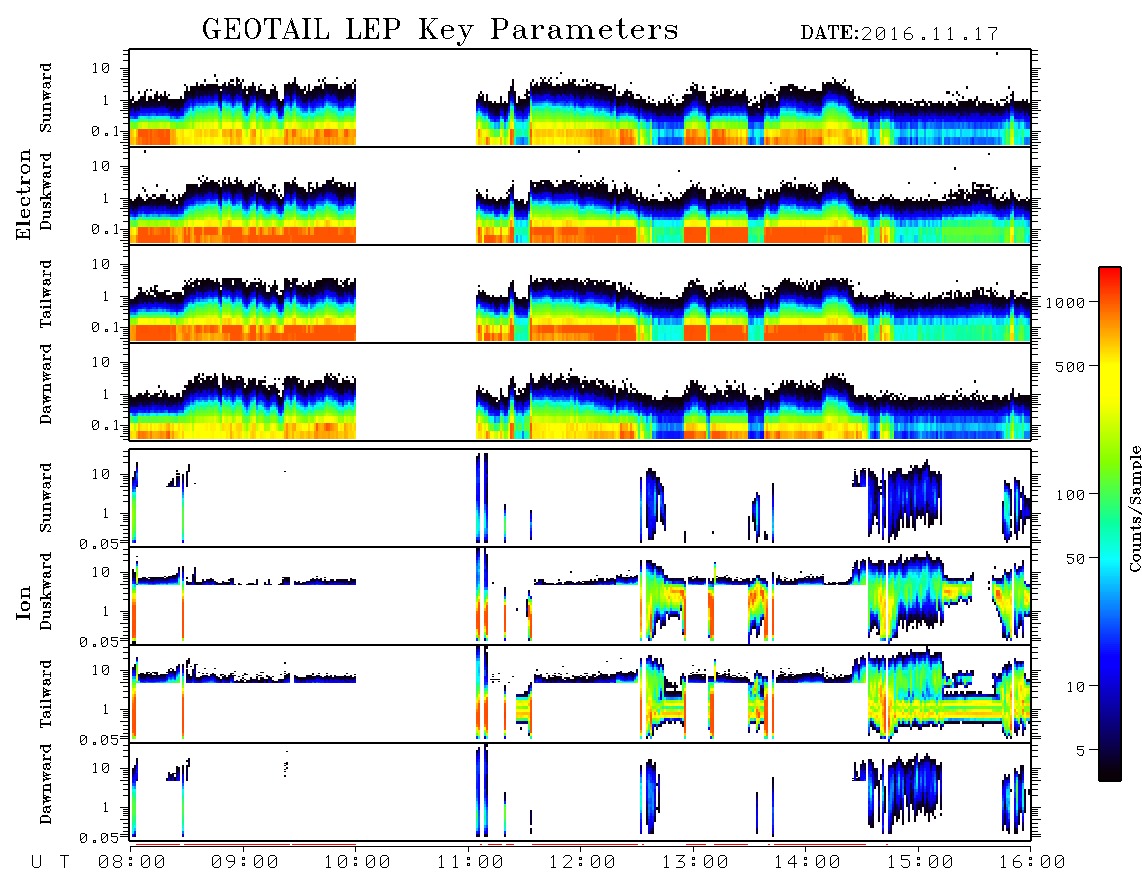
Task: Select the Electron 'Tailward' axis label
Action: 46,294
